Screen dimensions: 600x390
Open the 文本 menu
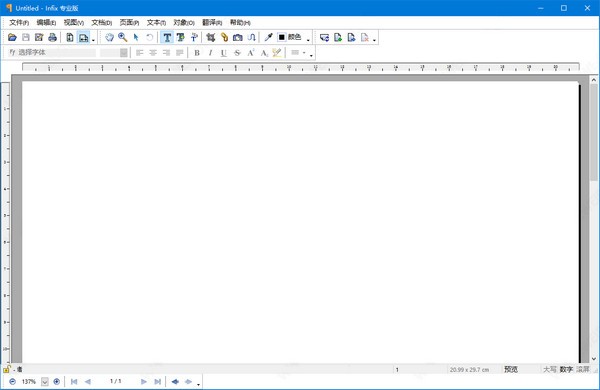[x=157, y=23]
